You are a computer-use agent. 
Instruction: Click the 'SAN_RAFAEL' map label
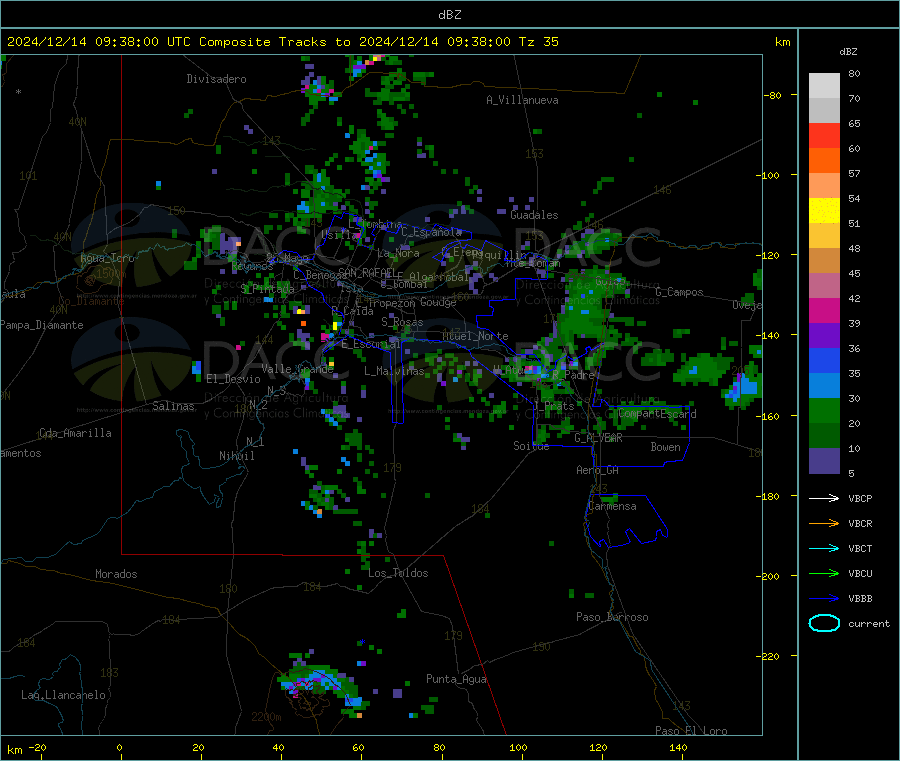[x=367, y=272]
